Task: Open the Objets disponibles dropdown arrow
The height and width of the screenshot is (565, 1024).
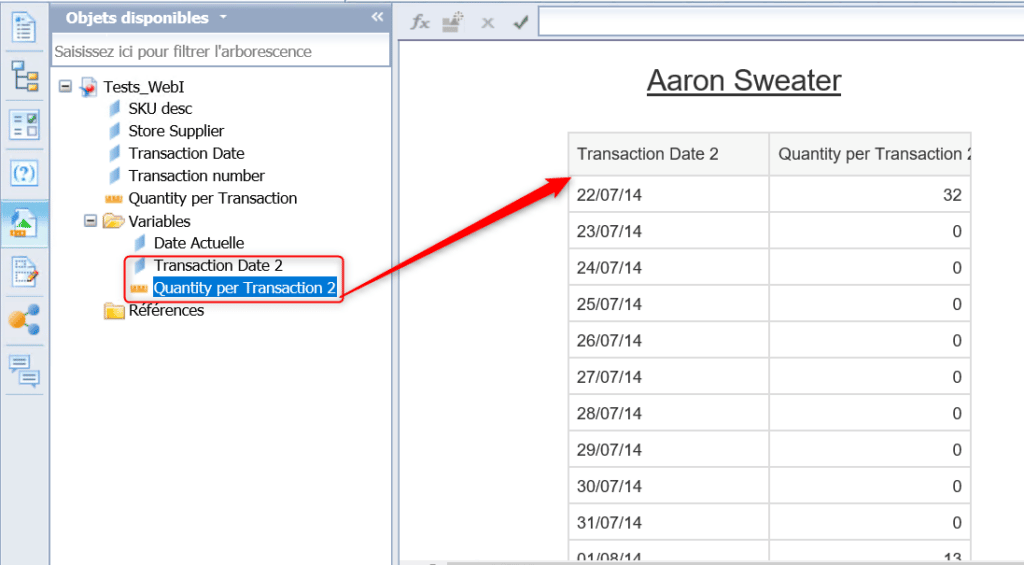Action: (x=223, y=18)
